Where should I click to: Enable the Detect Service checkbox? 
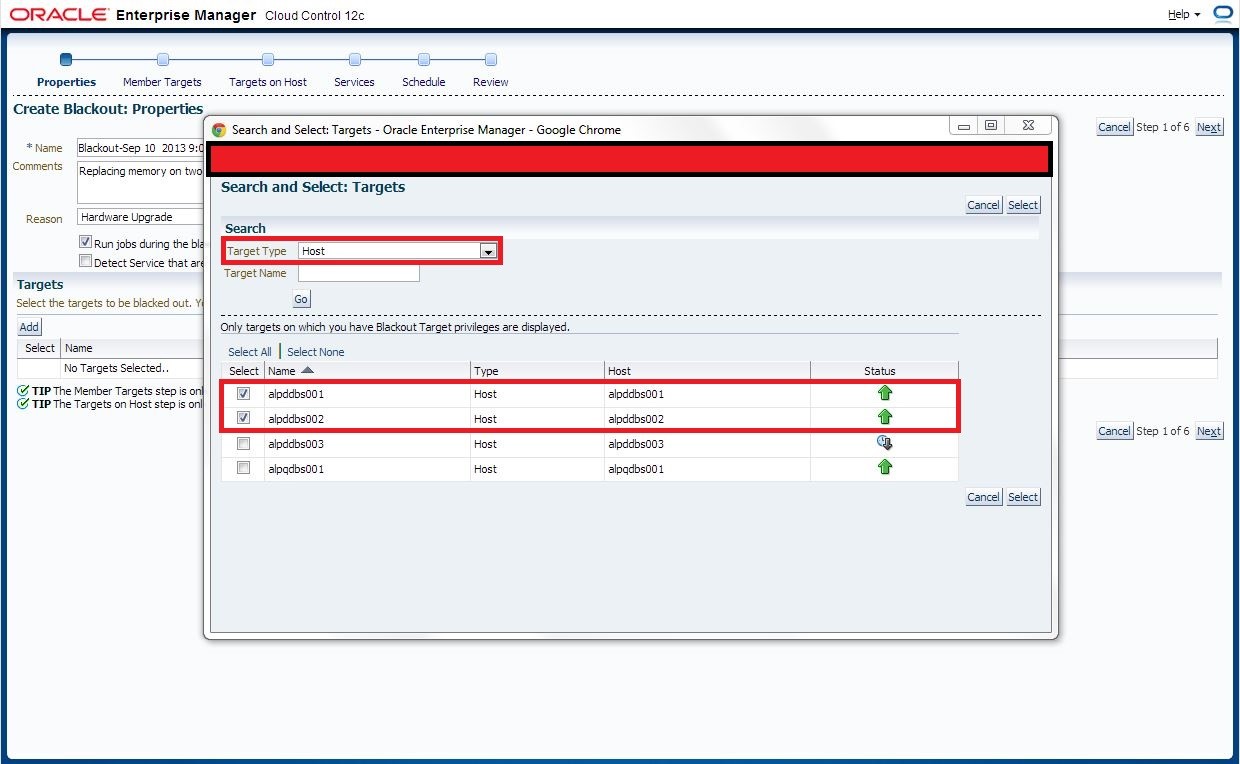(85, 261)
